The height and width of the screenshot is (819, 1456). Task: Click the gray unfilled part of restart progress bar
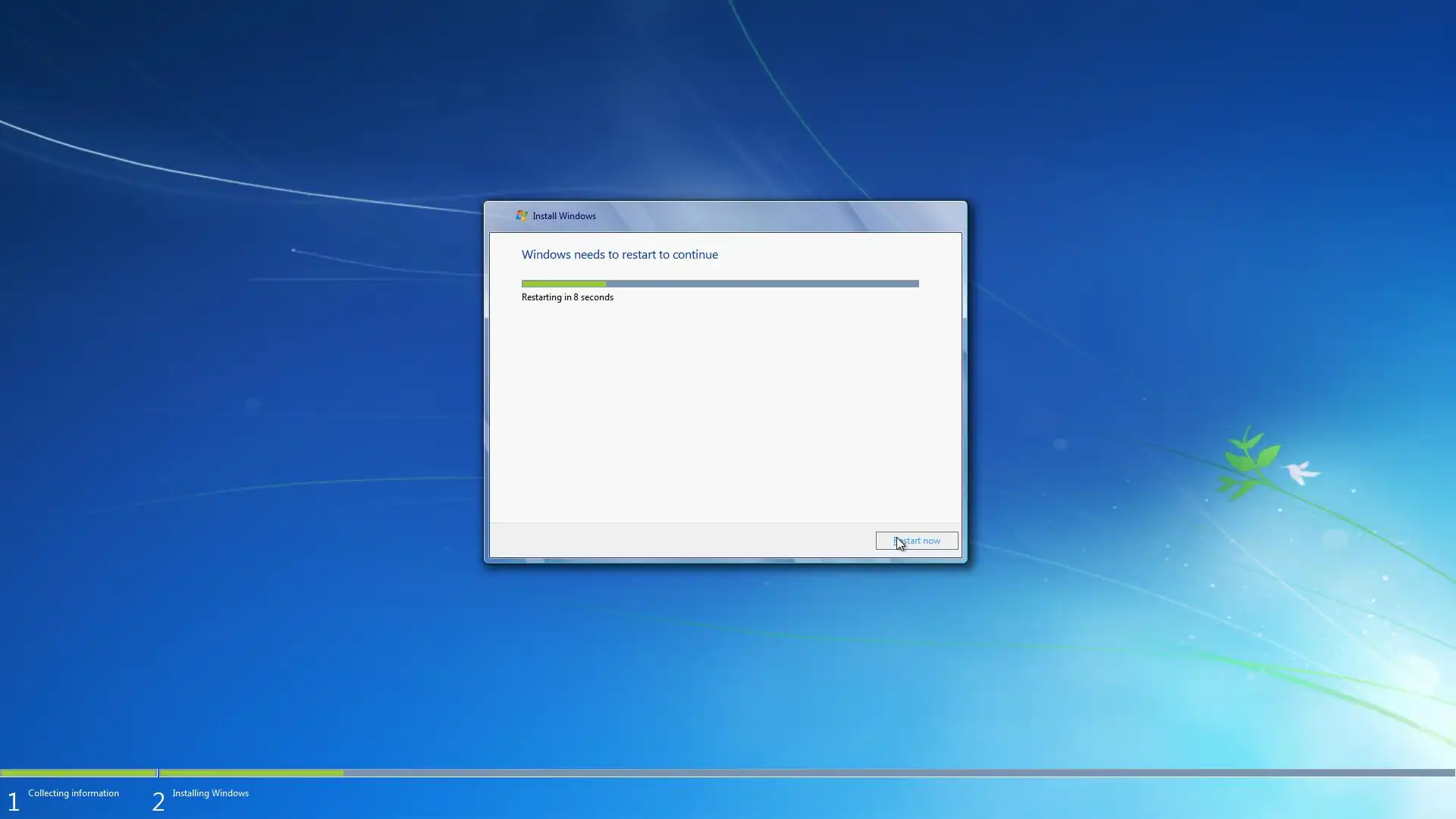point(761,284)
